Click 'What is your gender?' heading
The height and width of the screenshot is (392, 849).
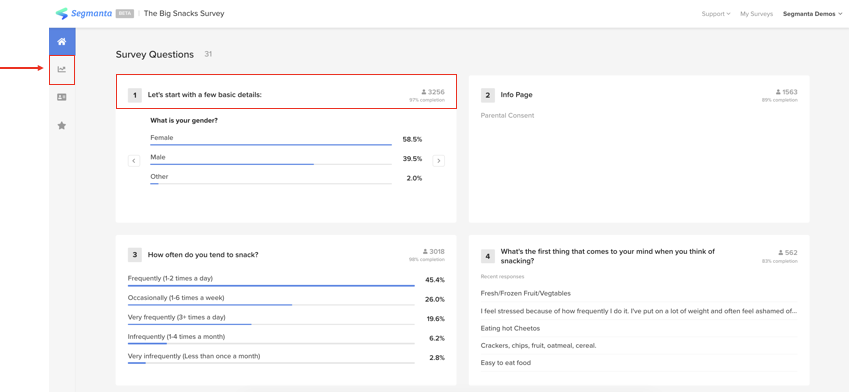click(x=184, y=120)
